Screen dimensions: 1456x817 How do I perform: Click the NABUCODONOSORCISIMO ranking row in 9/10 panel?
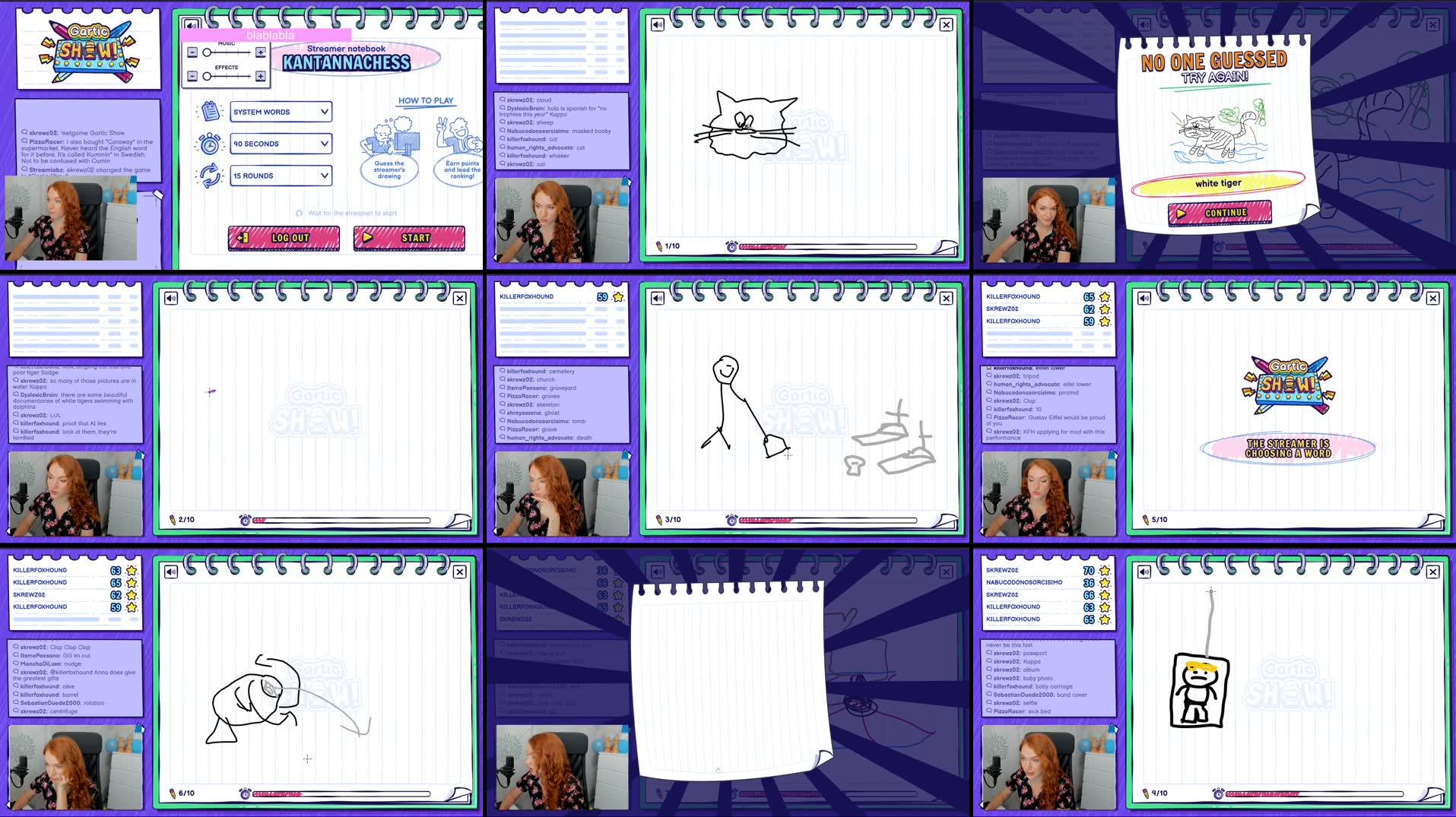click(1048, 582)
